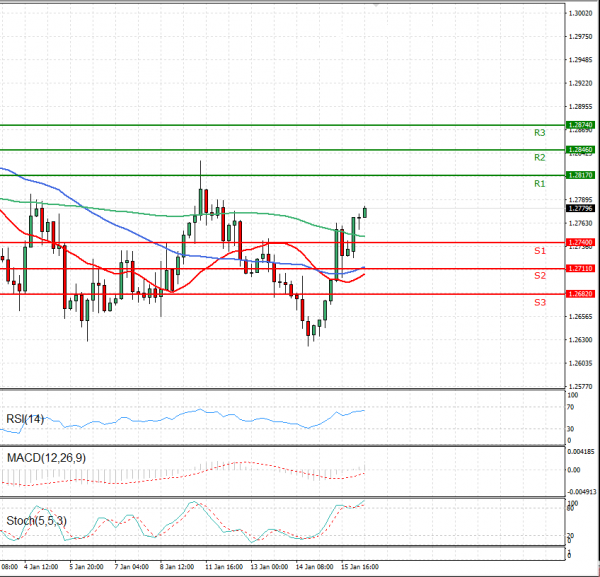Click the R3 resistance label
The width and height of the screenshot is (600, 577).
tap(540, 133)
